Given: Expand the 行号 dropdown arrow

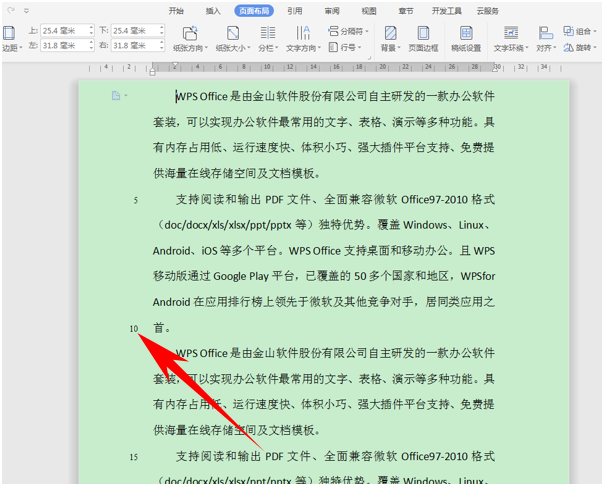Looking at the screenshot, I should point(360,48).
